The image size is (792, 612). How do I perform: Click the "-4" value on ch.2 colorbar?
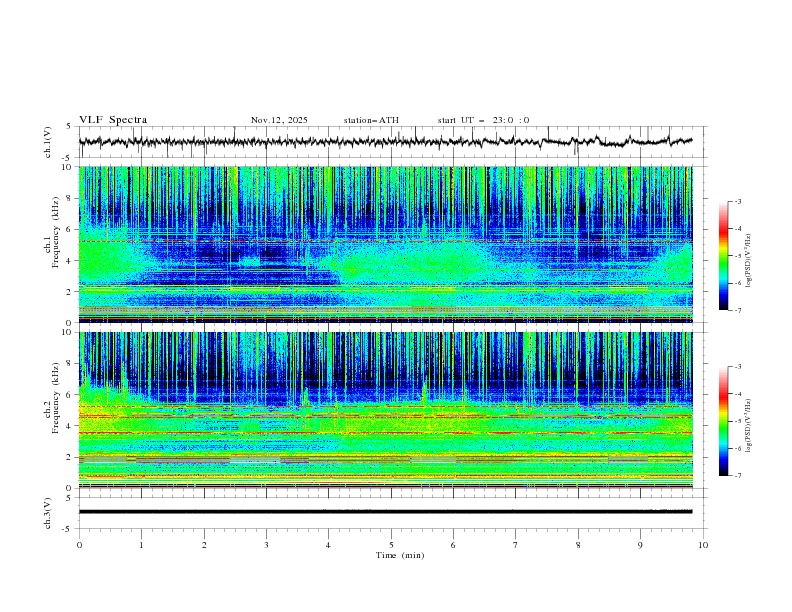point(737,394)
